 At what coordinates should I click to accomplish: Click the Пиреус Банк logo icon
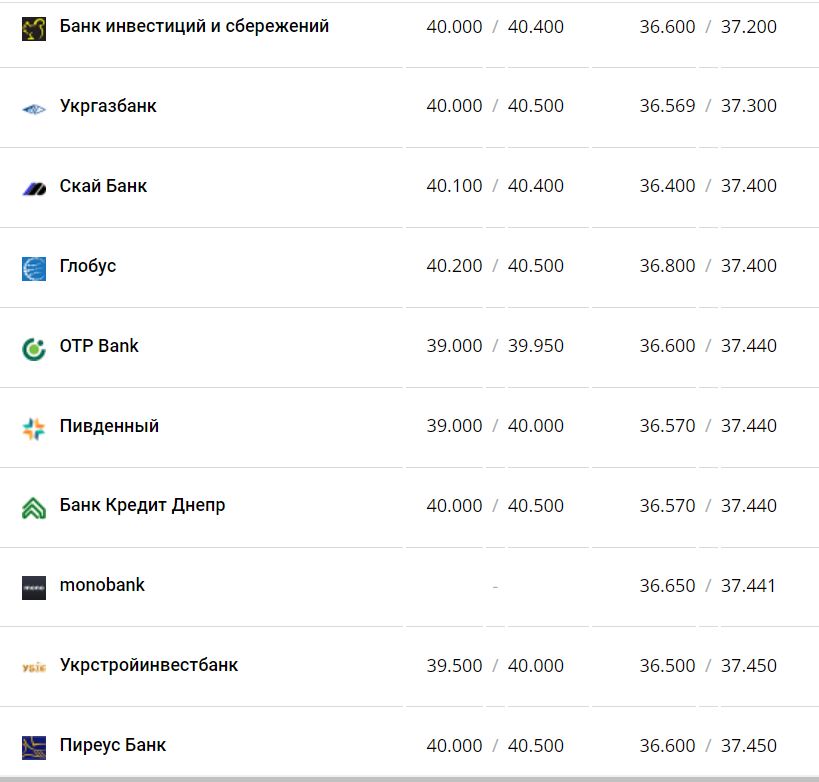[34, 748]
